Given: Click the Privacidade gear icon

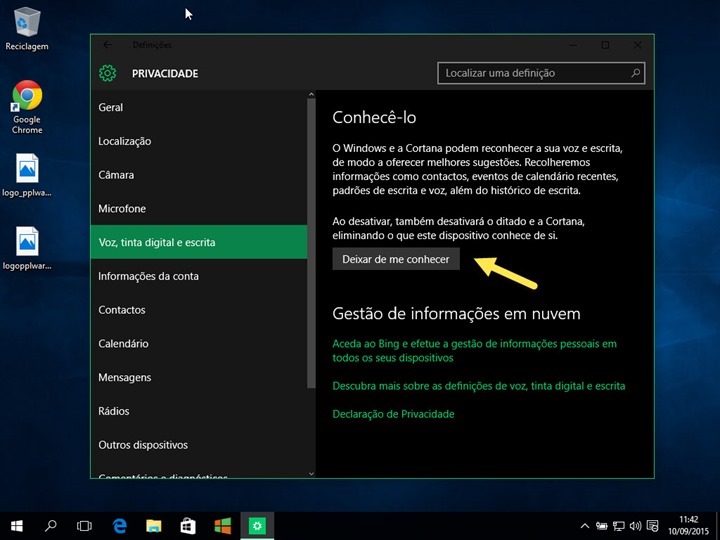Looking at the screenshot, I should pyautogui.click(x=107, y=73).
